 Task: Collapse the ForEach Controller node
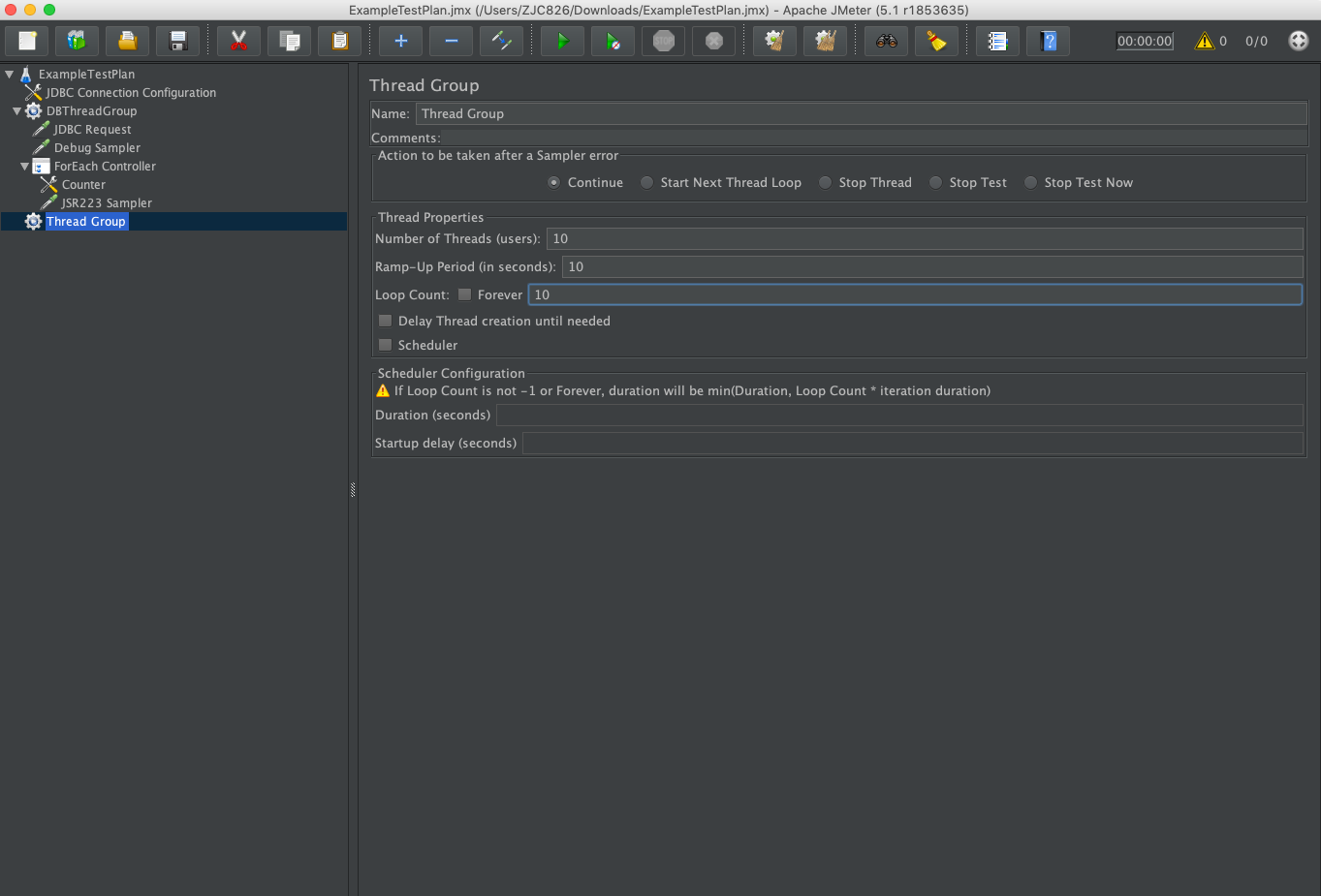tap(24, 167)
